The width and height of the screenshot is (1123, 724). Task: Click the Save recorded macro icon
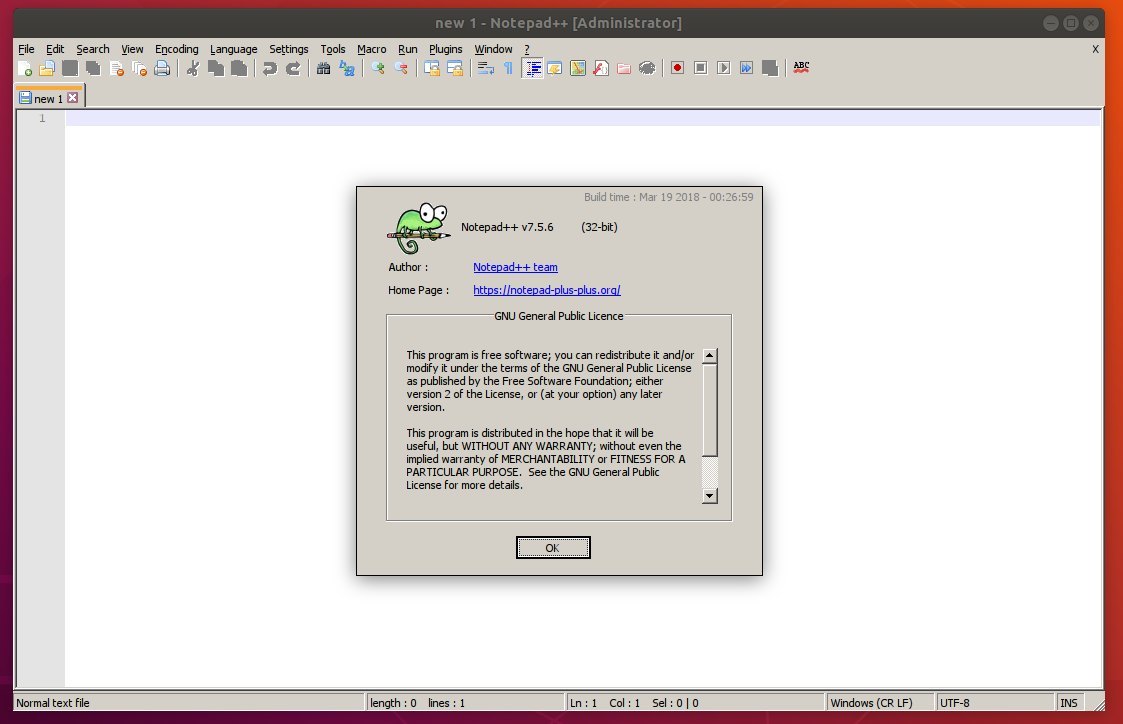click(770, 68)
